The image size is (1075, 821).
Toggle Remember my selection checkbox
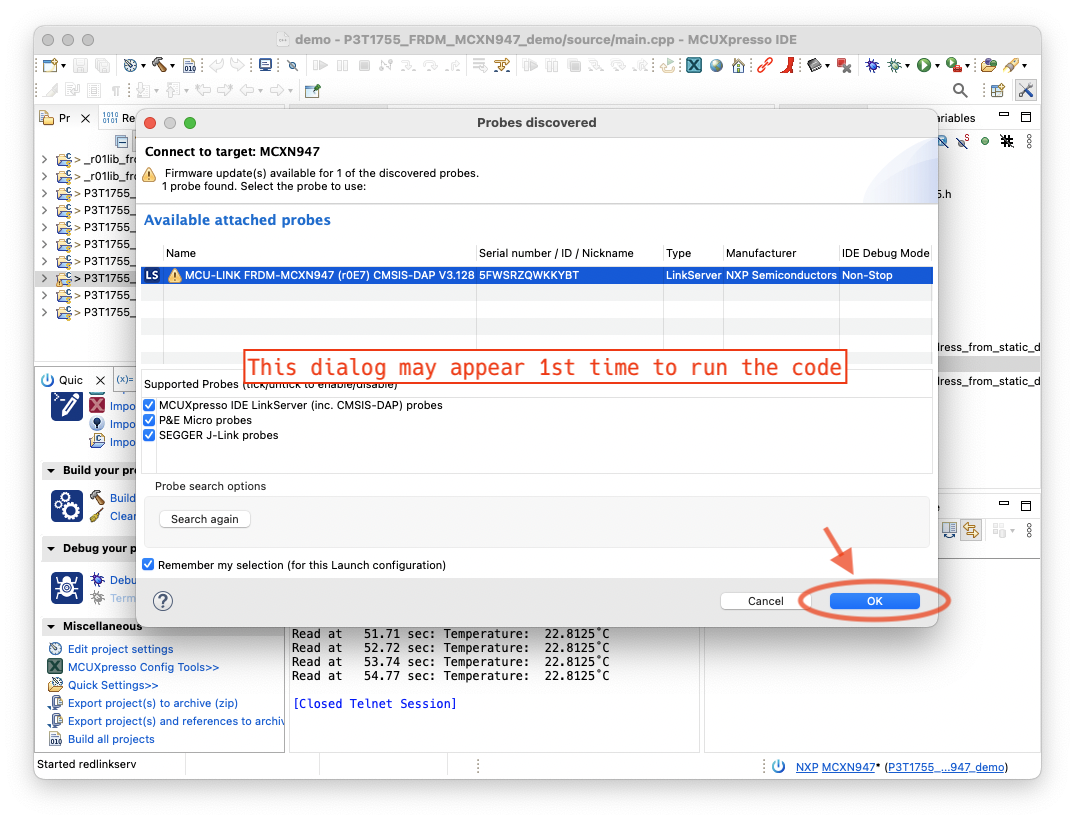pyautogui.click(x=148, y=565)
